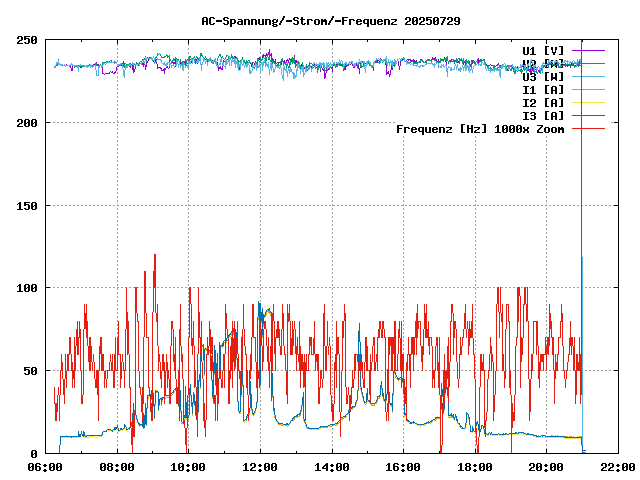
Task: Click the 20:00 x-axis tick label
Action: coord(546,467)
